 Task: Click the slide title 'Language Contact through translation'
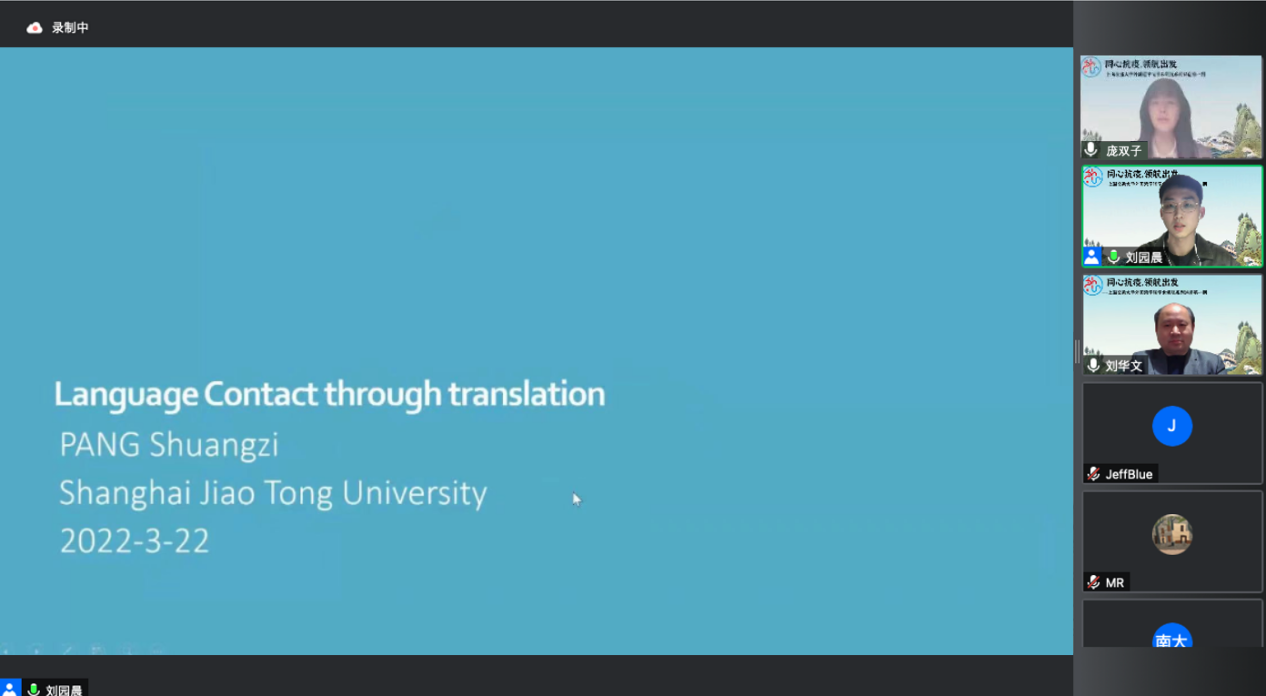[329, 394]
